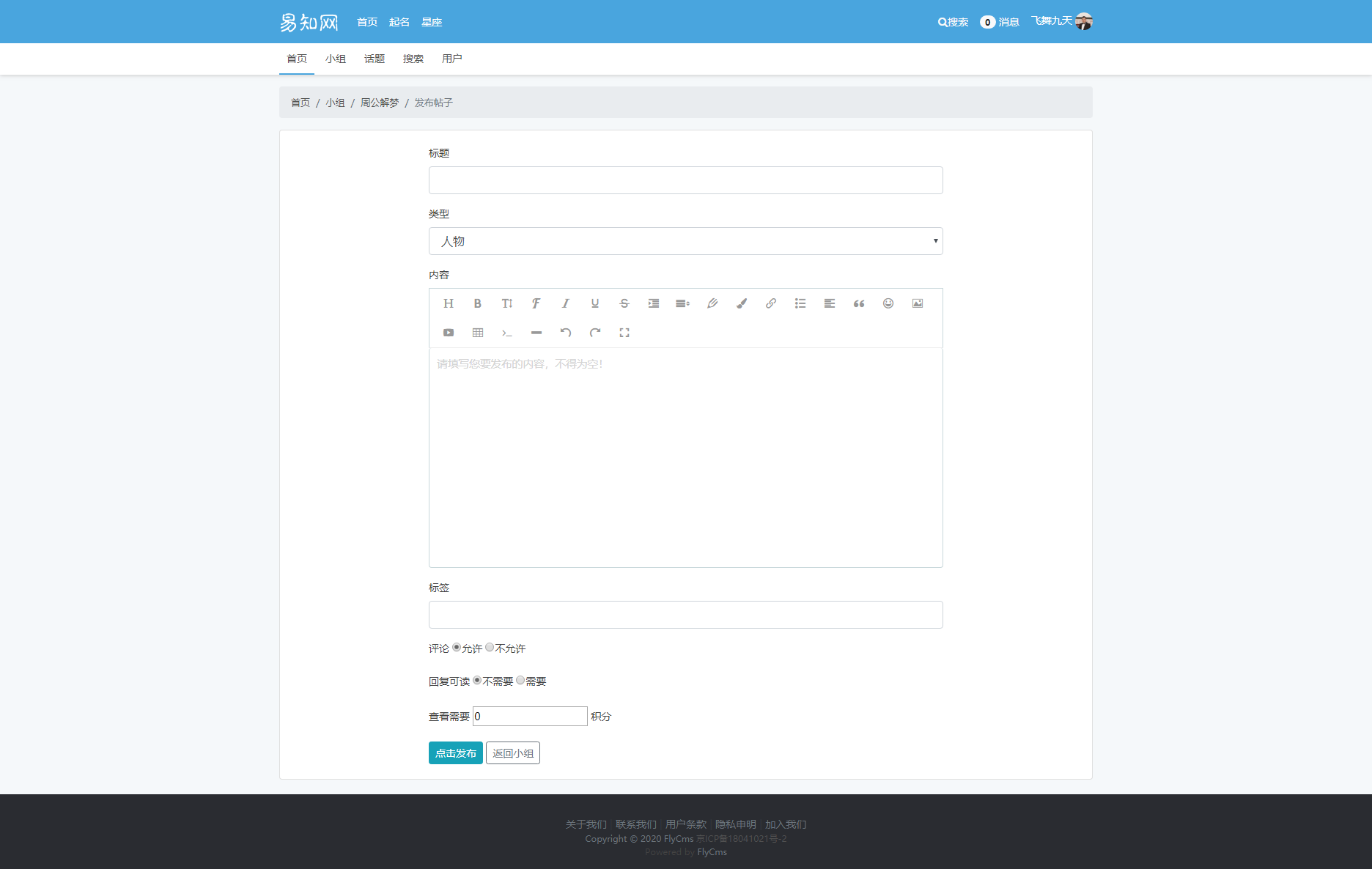Screen dimensions: 1372x869
Task: Go to the 话题 tab
Action: click(x=374, y=59)
